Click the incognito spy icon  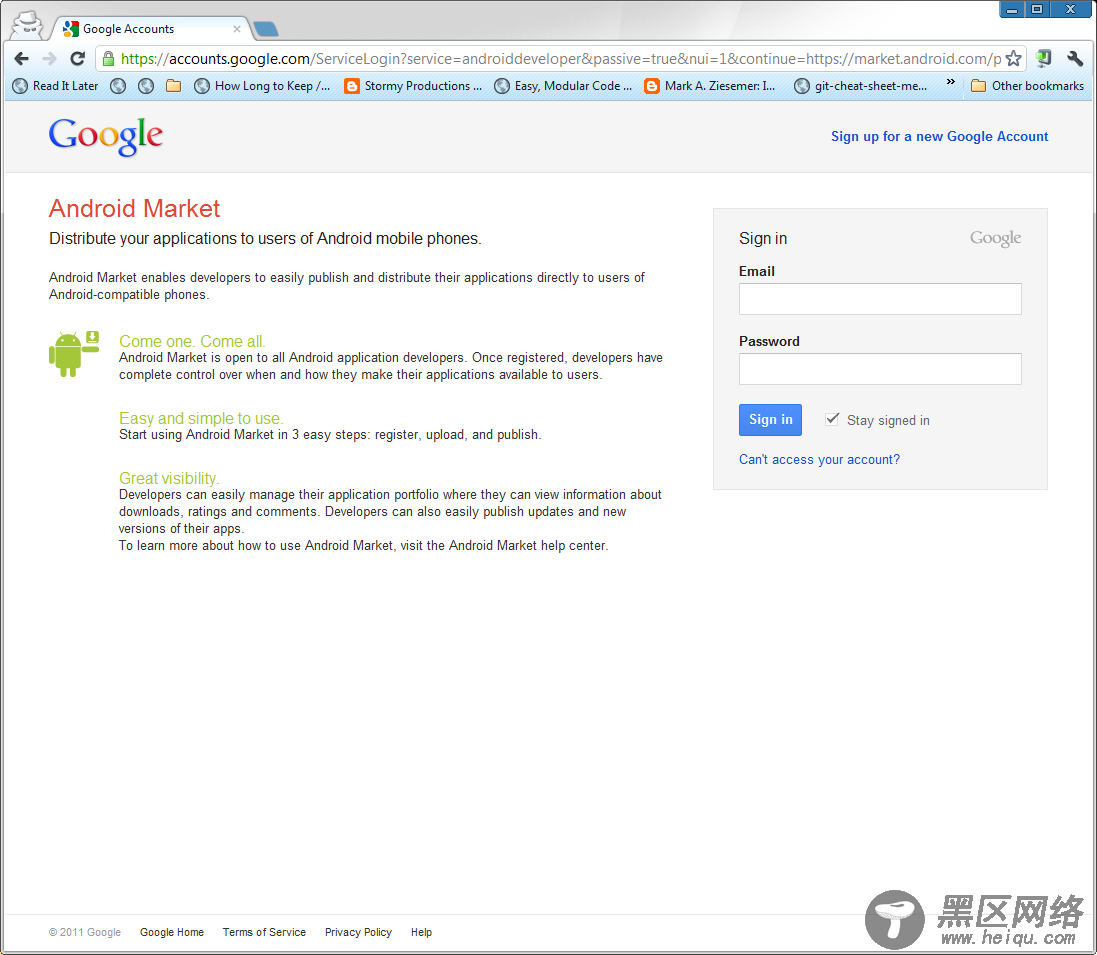click(x=28, y=25)
